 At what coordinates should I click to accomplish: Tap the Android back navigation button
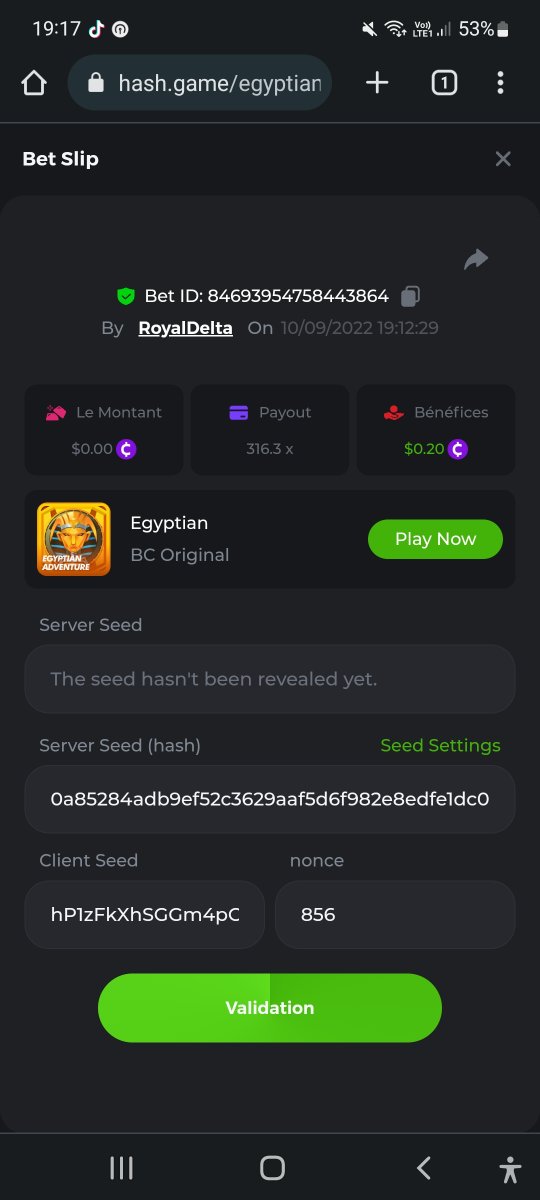424,1167
